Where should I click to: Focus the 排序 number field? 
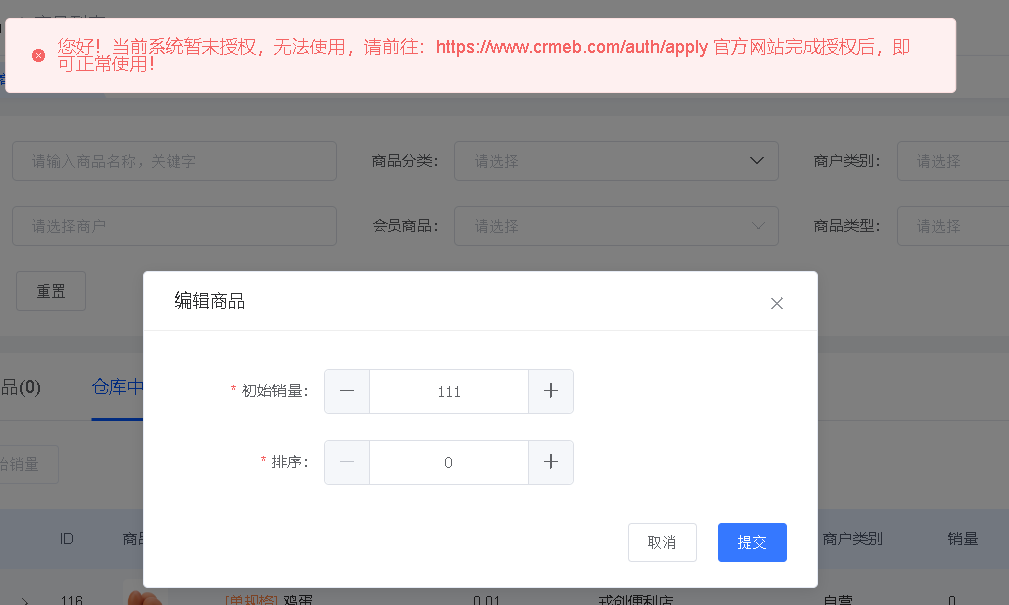click(448, 462)
